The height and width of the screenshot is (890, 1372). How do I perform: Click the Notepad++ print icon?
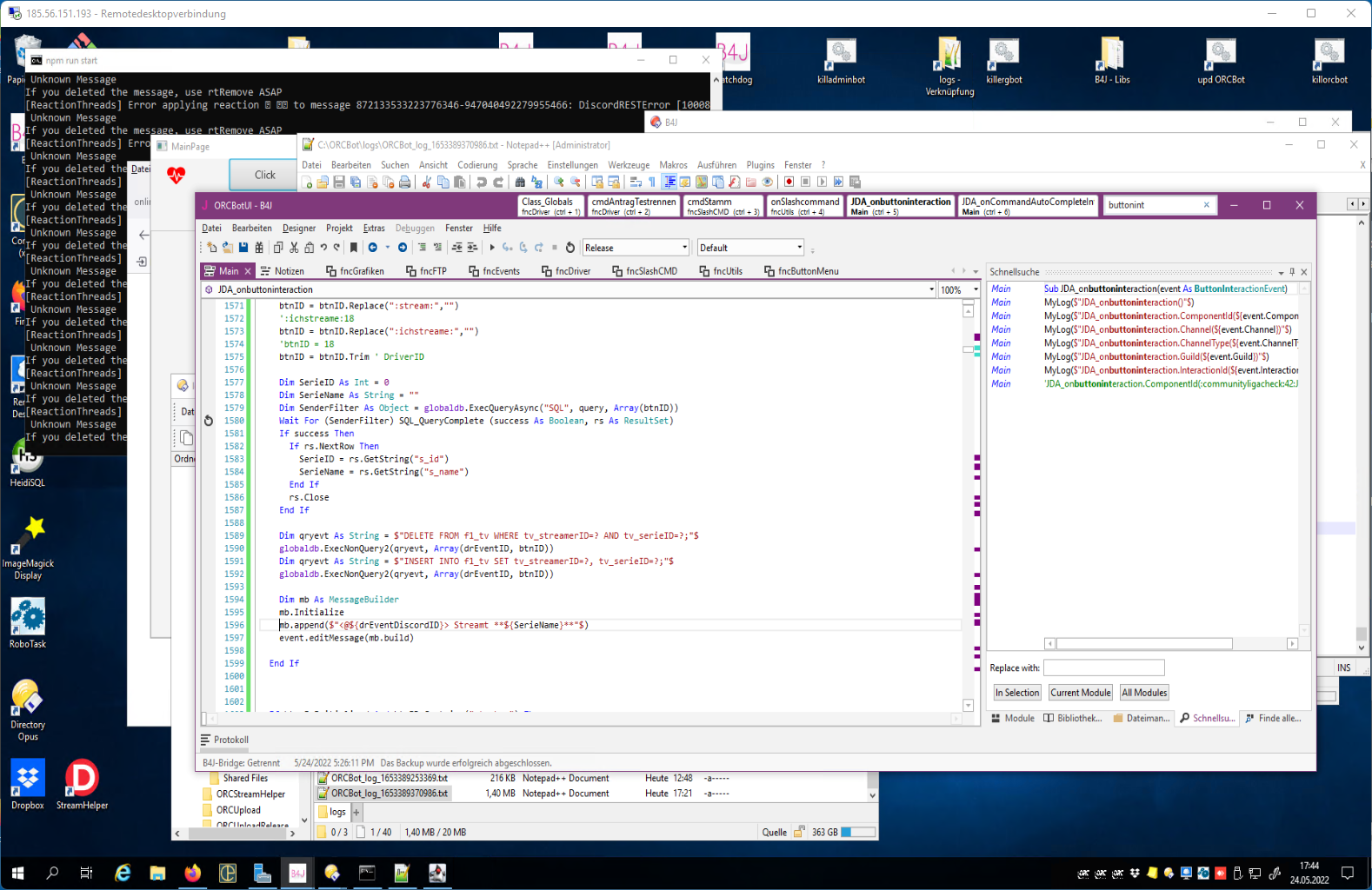[404, 183]
